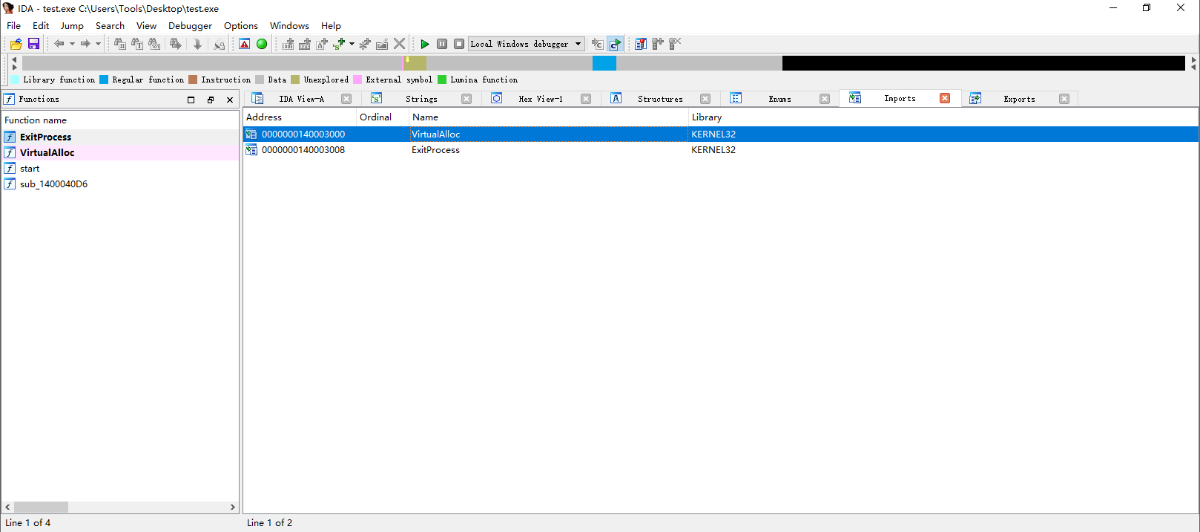Switch to the Structures tab
The width and height of the screenshot is (1200, 532).
(660, 99)
